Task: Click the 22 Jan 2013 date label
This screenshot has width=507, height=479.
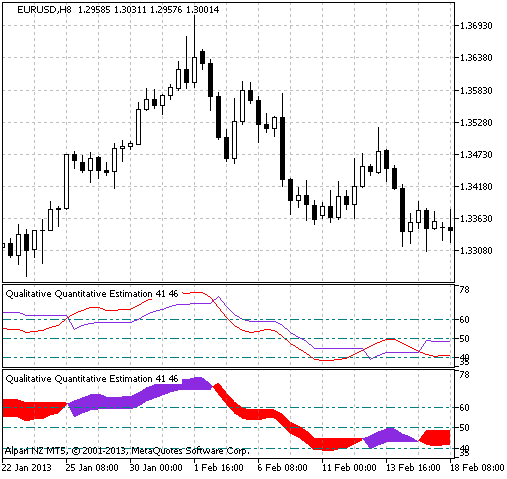Action: click(x=27, y=468)
